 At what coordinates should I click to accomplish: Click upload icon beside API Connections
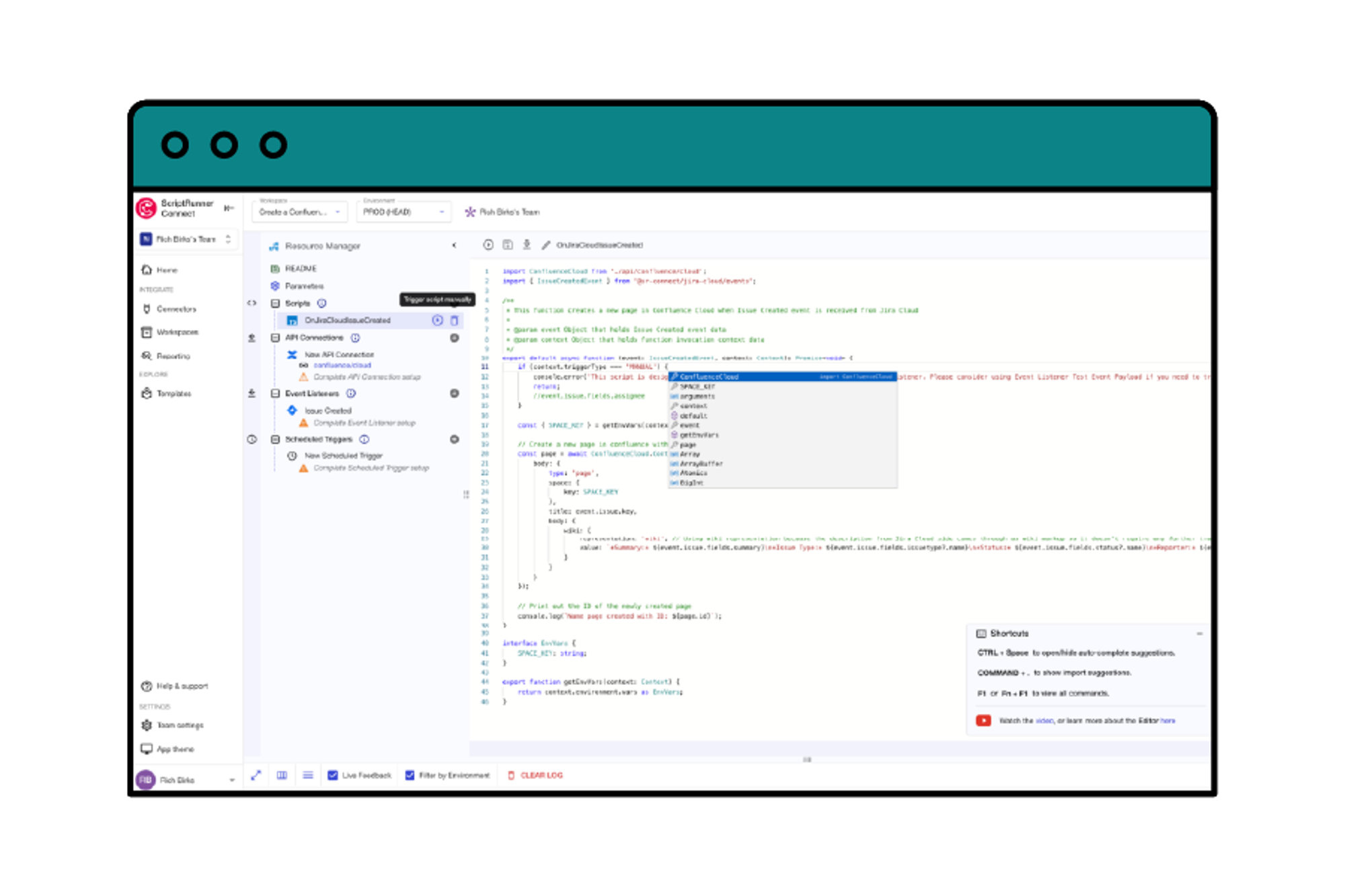252,338
